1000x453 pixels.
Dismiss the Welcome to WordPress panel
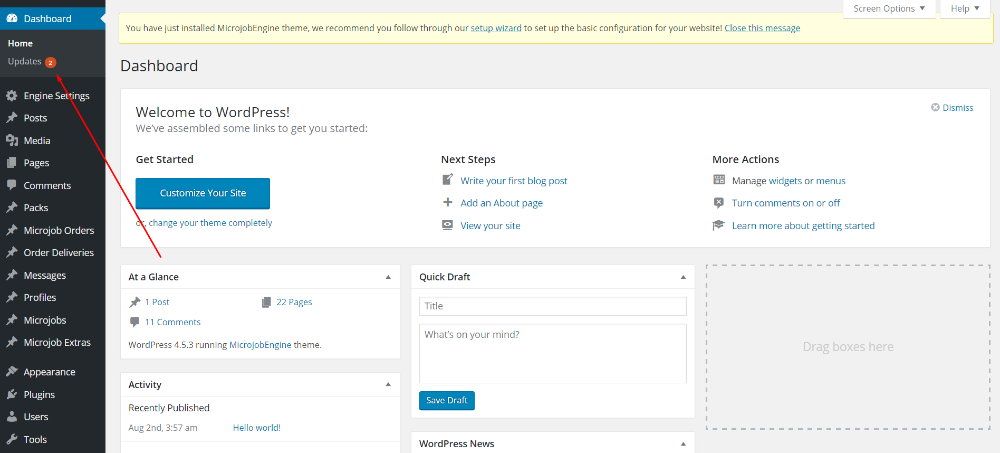(x=952, y=108)
